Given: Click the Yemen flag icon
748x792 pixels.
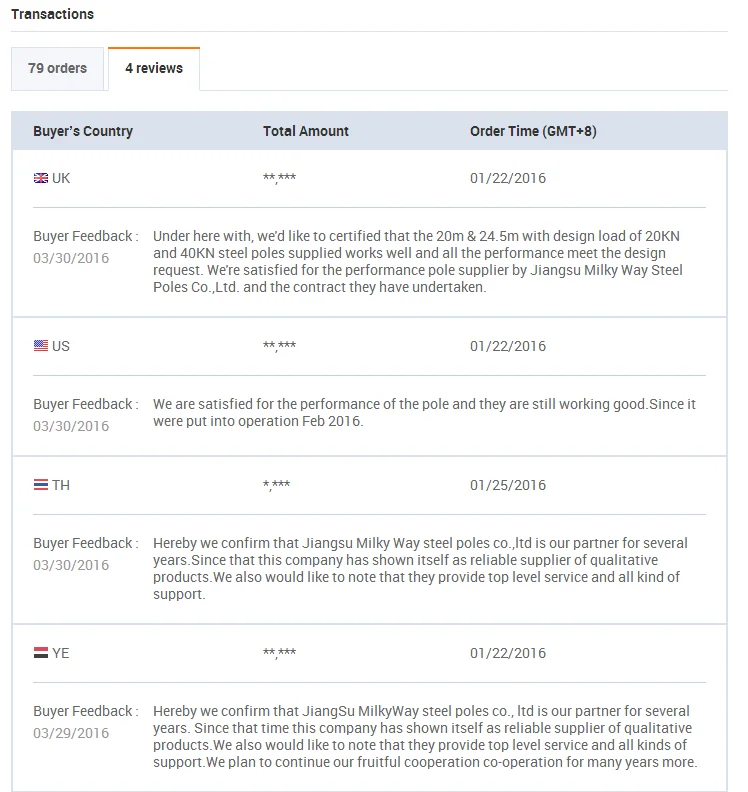Looking at the screenshot, I should point(41,653).
